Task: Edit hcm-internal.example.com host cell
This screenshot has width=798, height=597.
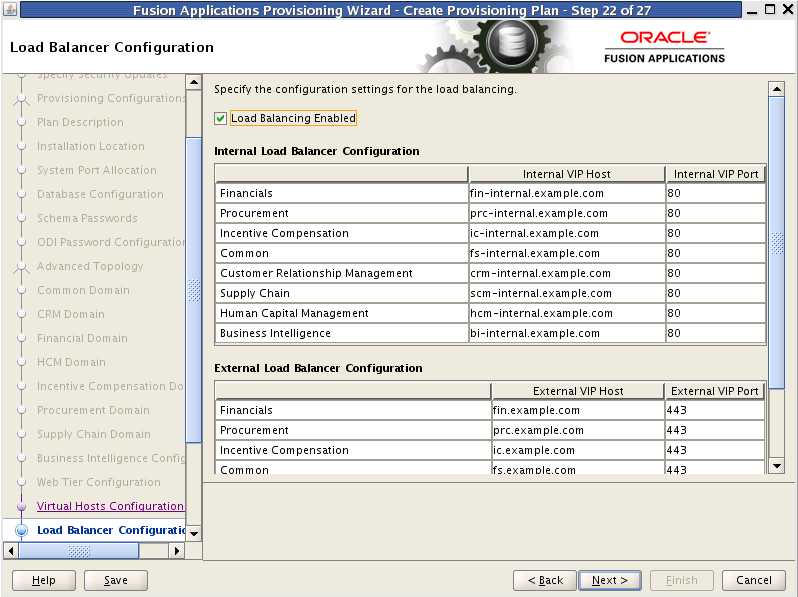Action: point(567,313)
